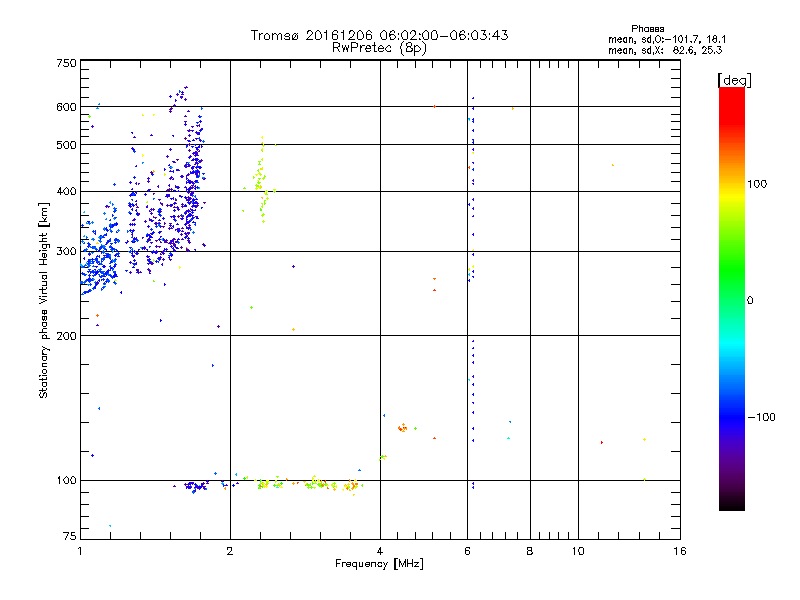The image size is (800, 600).
Task: Click the y-axis label "500"
Action: point(66,145)
